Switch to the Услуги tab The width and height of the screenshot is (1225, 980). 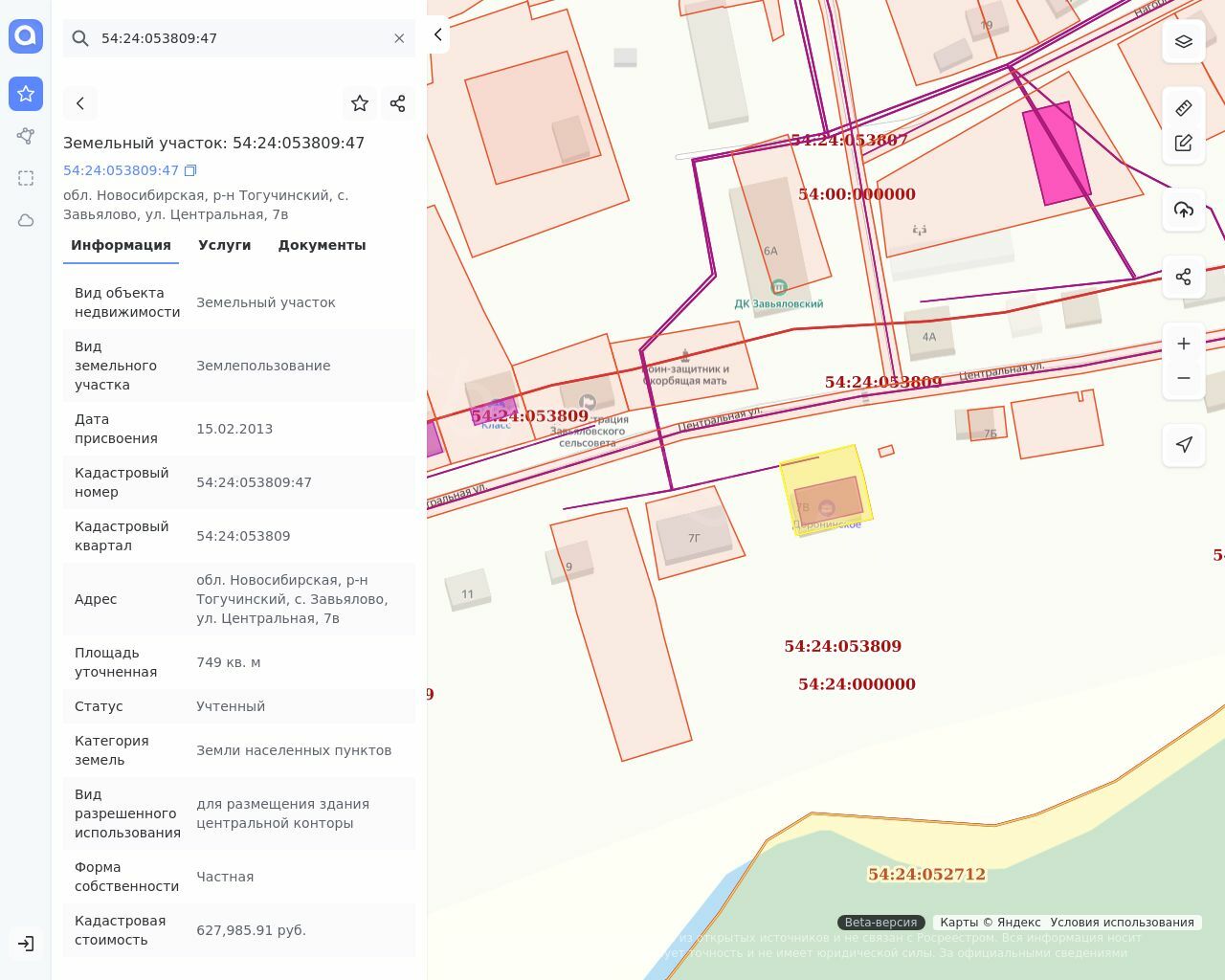[x=224, y=245]
